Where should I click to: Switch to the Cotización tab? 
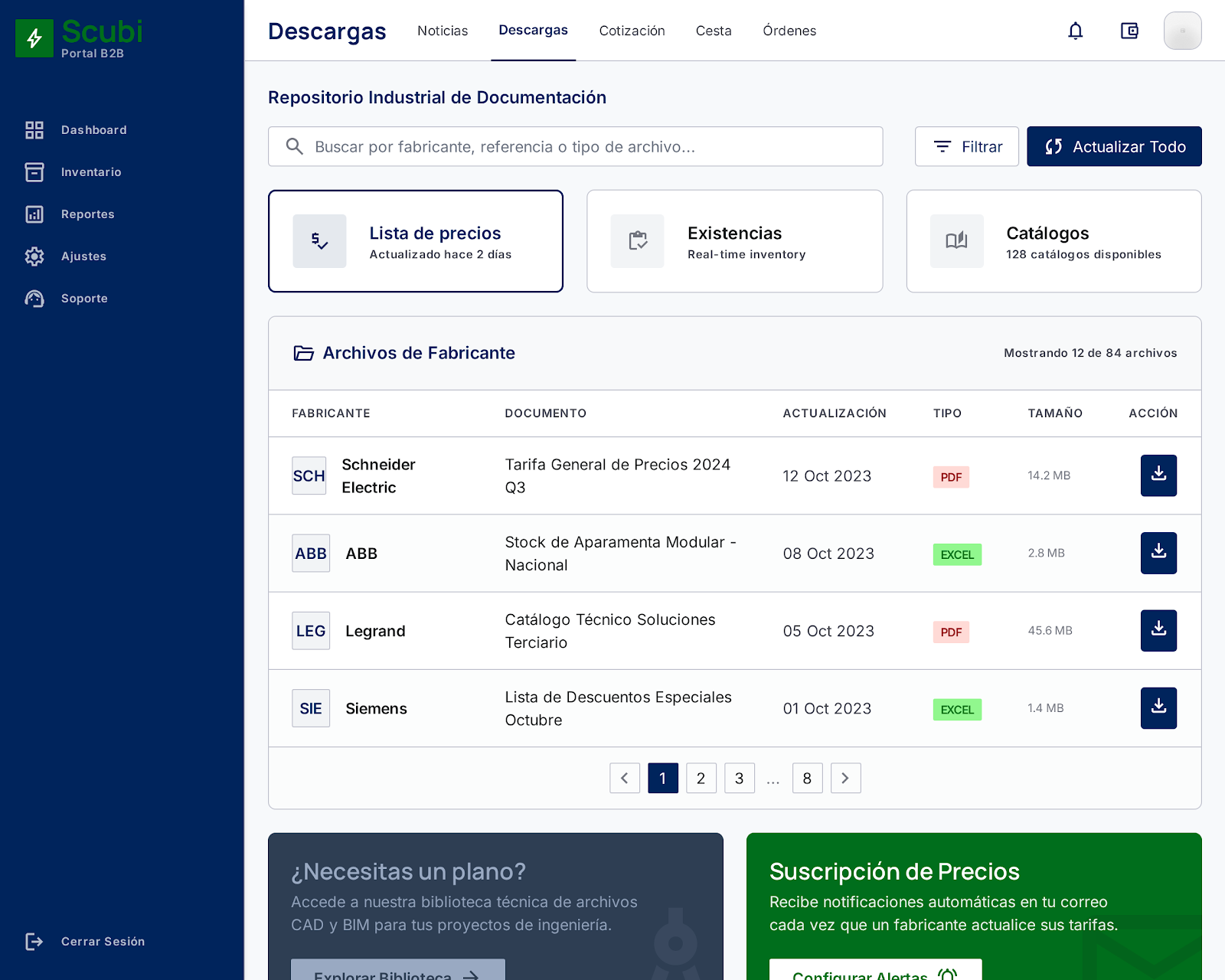click(632, 31)
